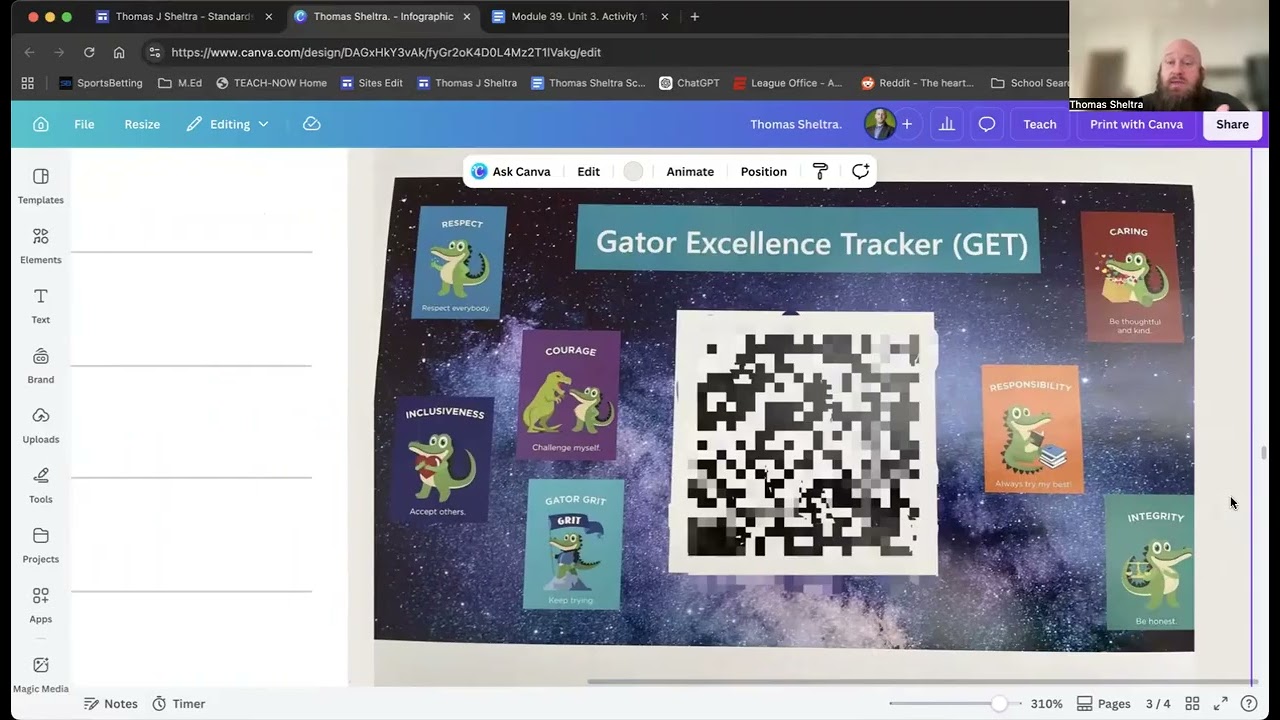This screenshot has height=720, width=1280.
Task: Select the QR code image on canvas
Action: 805,443
